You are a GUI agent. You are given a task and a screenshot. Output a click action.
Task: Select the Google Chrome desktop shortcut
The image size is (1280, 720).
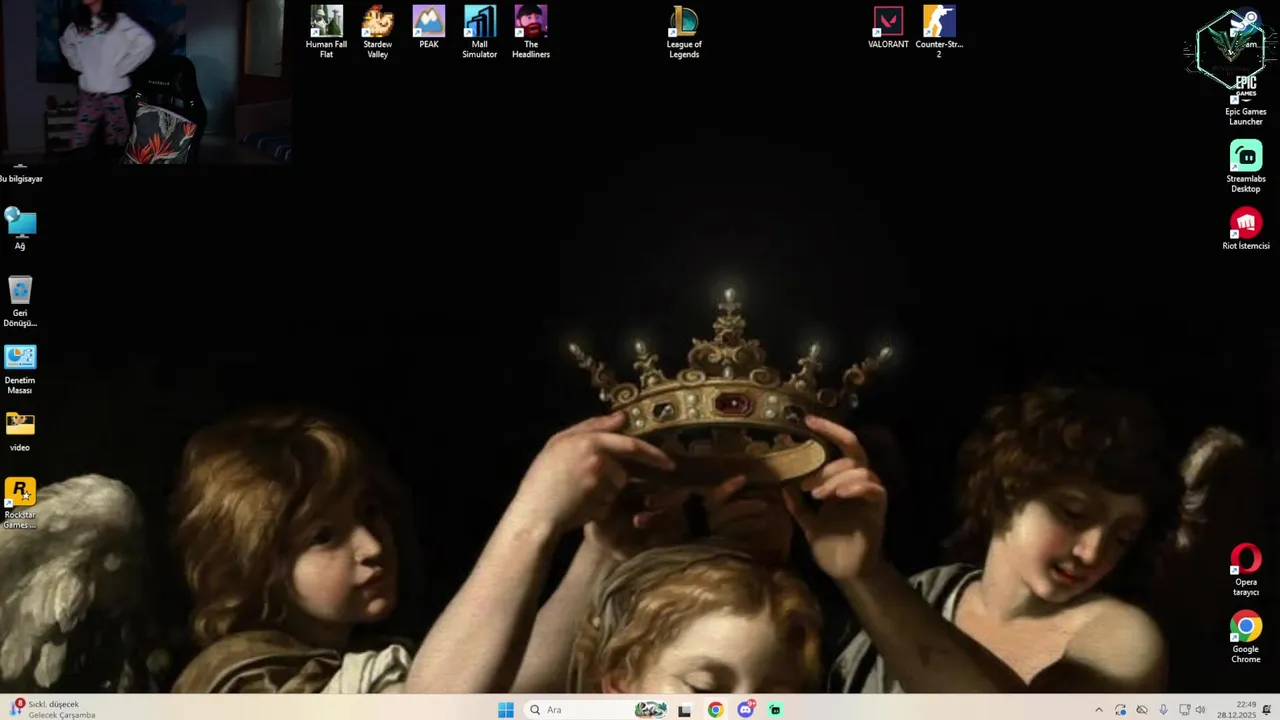click(1246, 637)
